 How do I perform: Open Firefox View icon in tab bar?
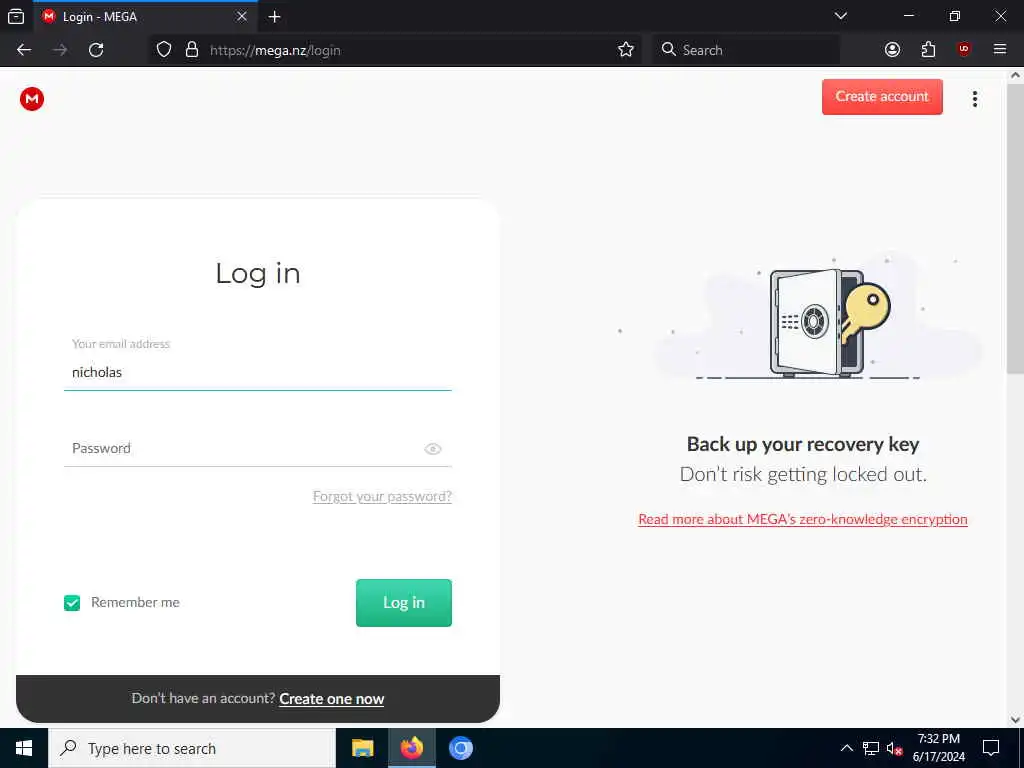tap(16, 17)
